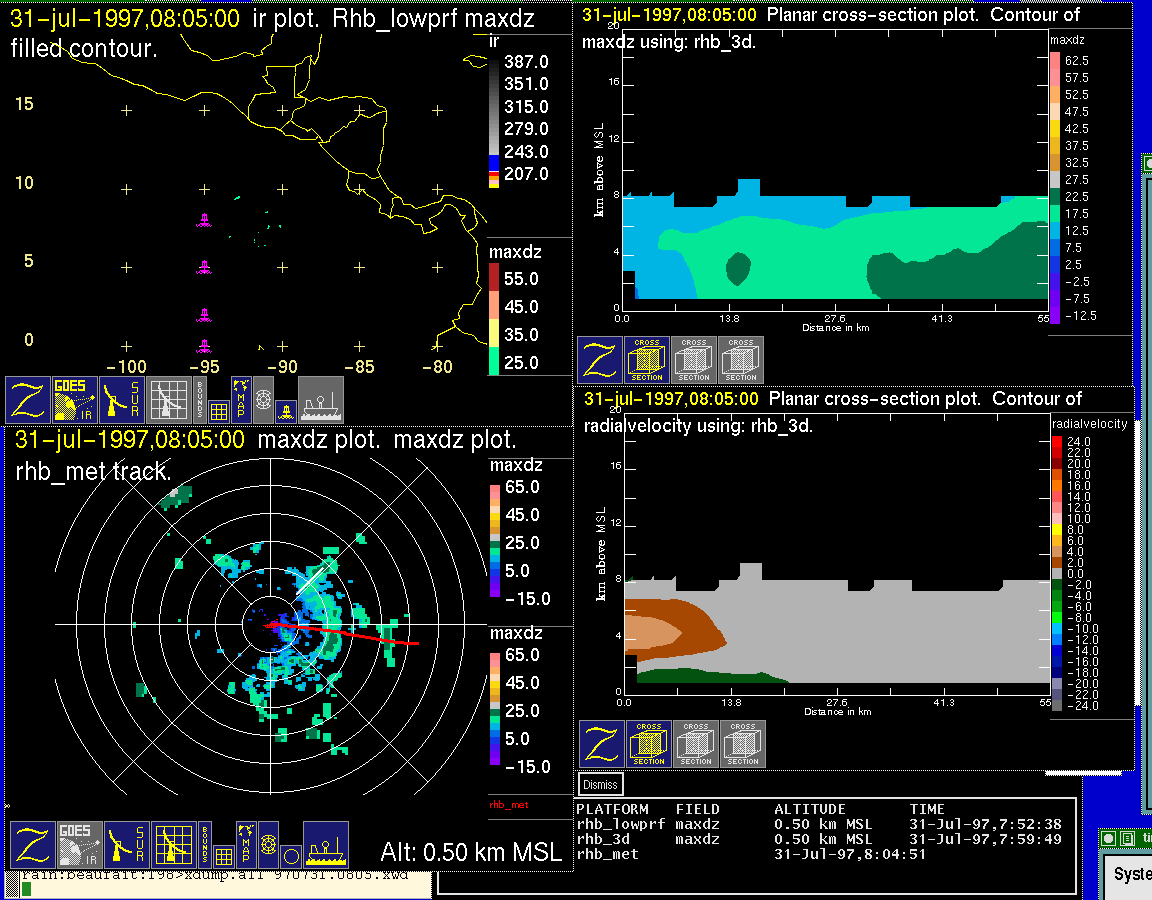Click the Z icon in the ir plot panel

[x=28, y=400]
